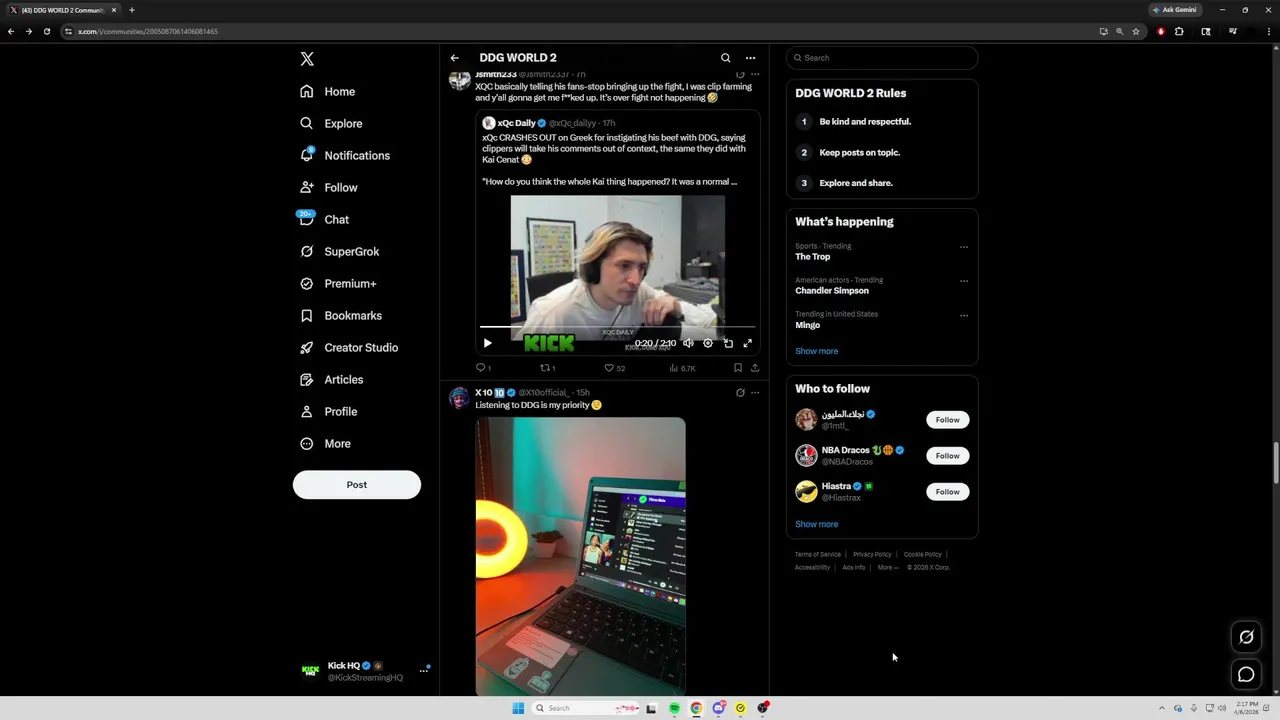Click Grok icon on X10 post

coord(740,393)
